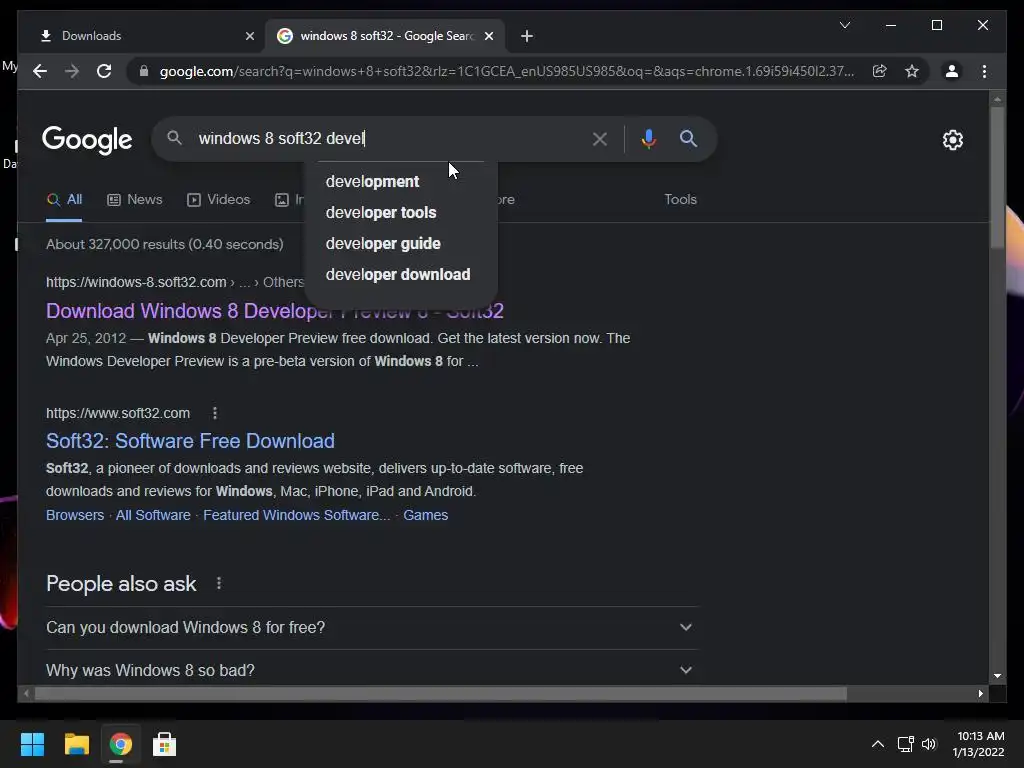Open Featured Windows Software sitelink

pyautogui.click(x=296, y=515)
